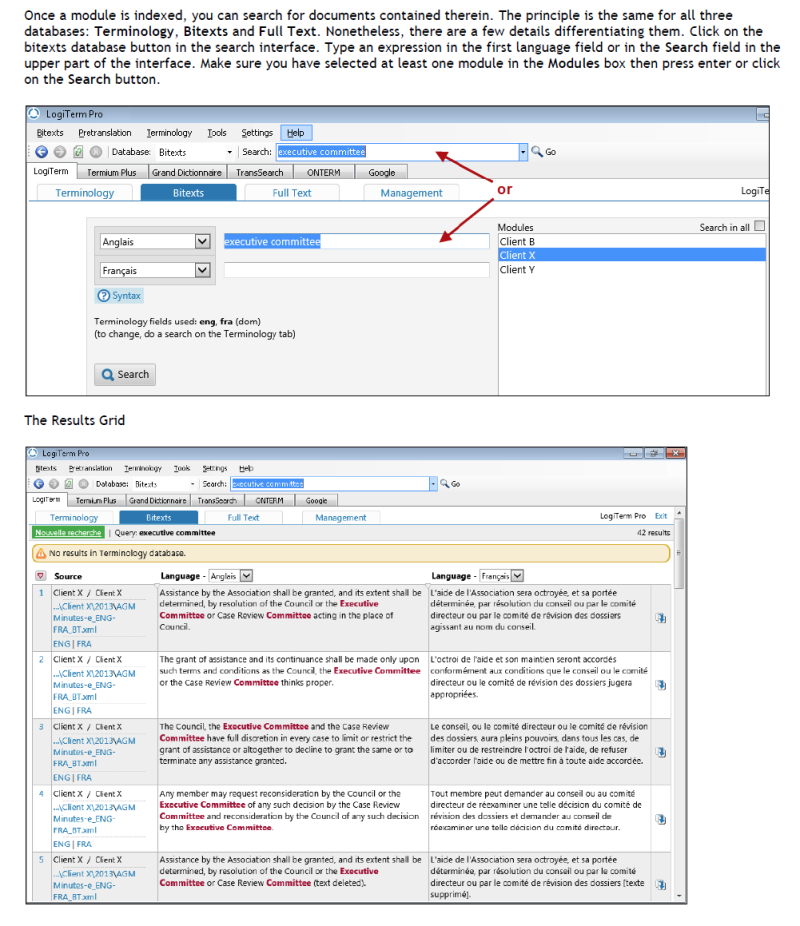Open the Pretranslation menu in search-form window
The width and height of the screenshot is (800, 926).
click(105, 133)
